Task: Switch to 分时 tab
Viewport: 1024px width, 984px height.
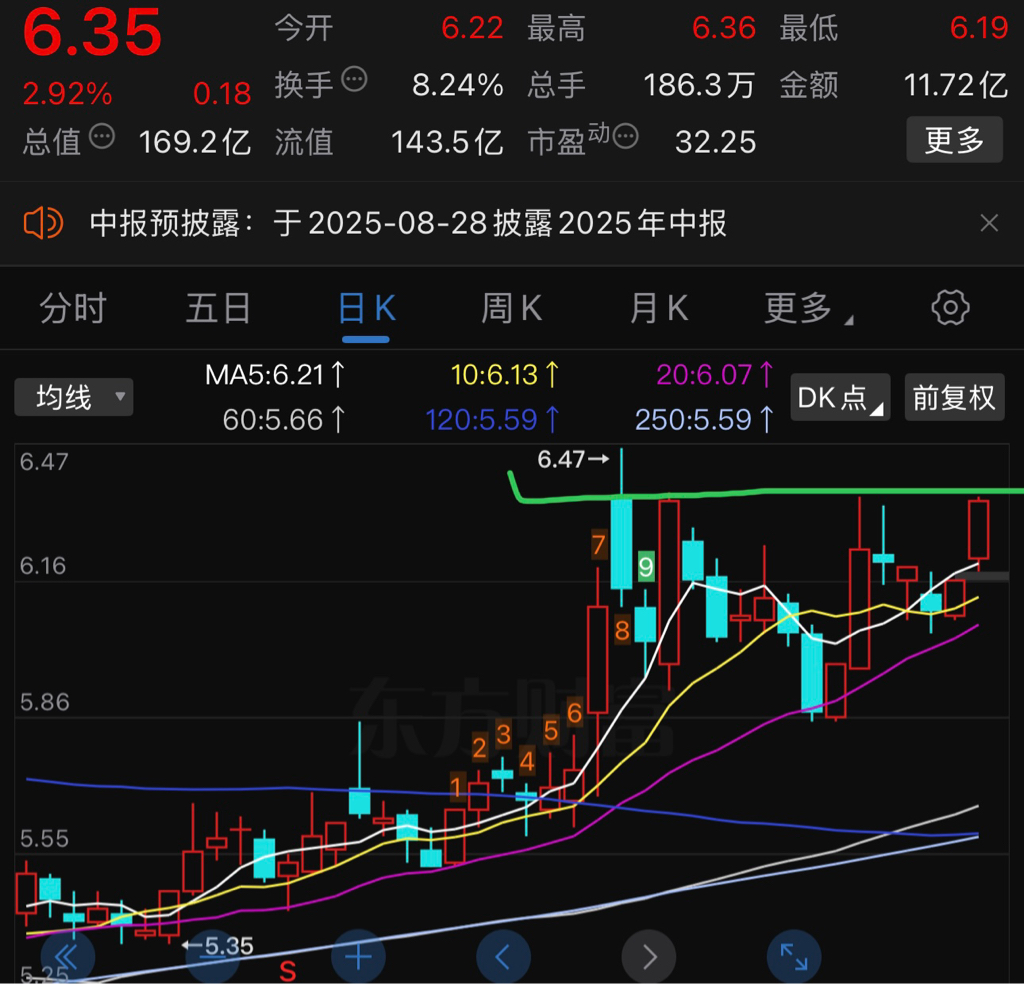Action: 72,308
